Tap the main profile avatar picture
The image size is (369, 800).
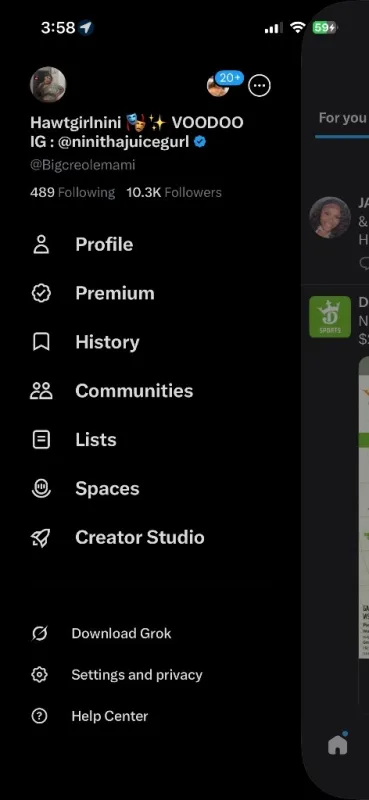[48, 85]
